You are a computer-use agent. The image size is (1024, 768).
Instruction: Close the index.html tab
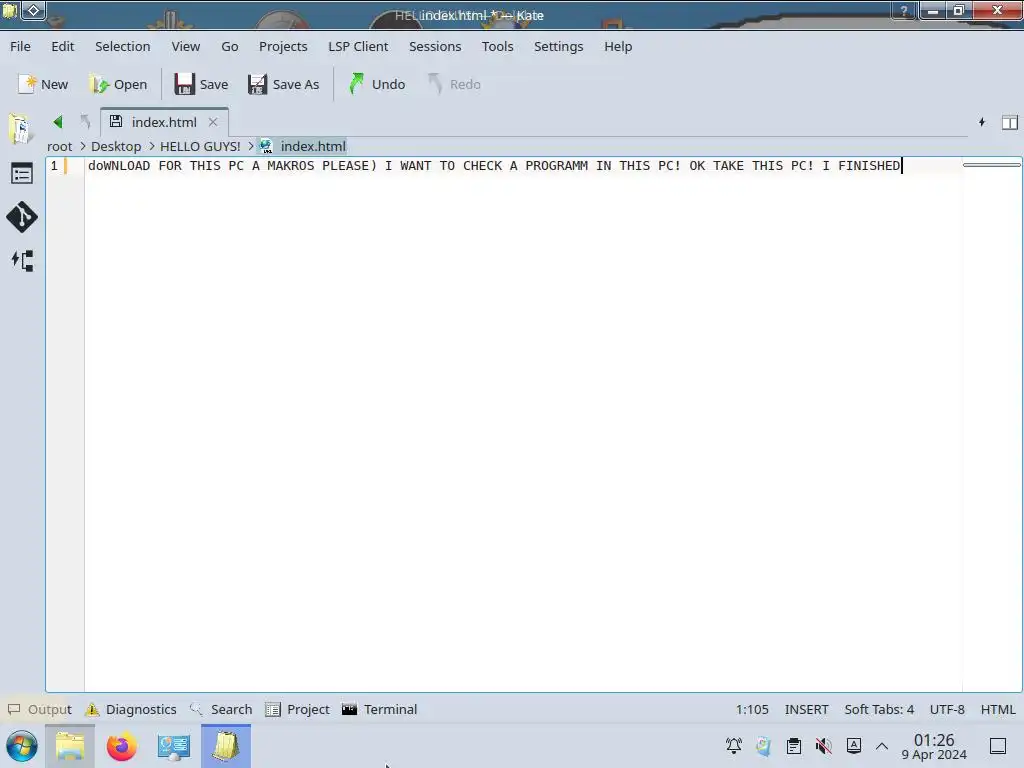point(213,122)
